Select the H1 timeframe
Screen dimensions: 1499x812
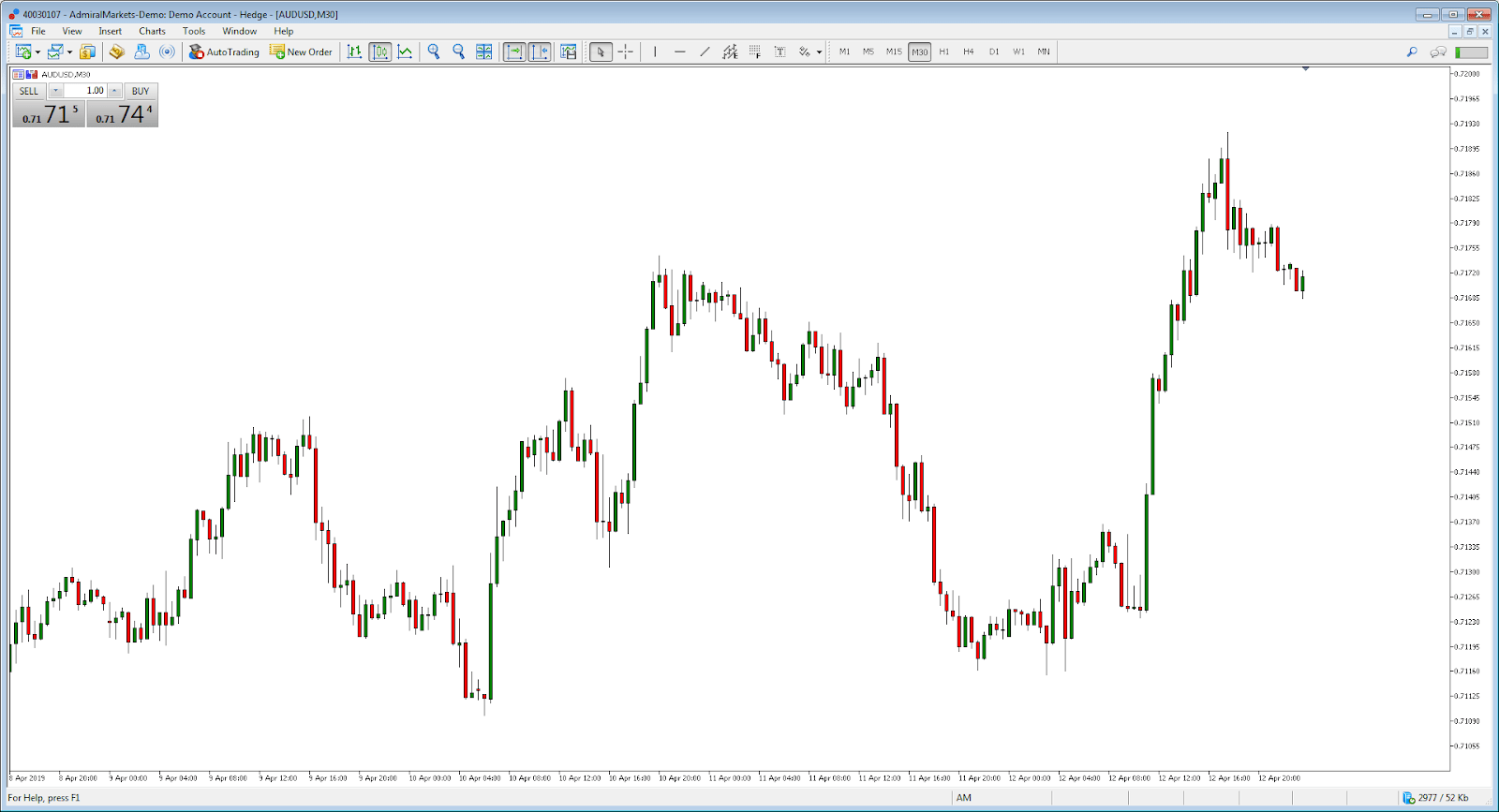(943, 52)
